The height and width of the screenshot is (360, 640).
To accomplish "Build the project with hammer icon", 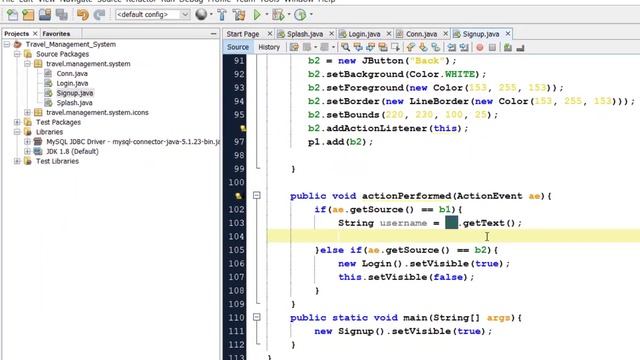I will [222, 15].
